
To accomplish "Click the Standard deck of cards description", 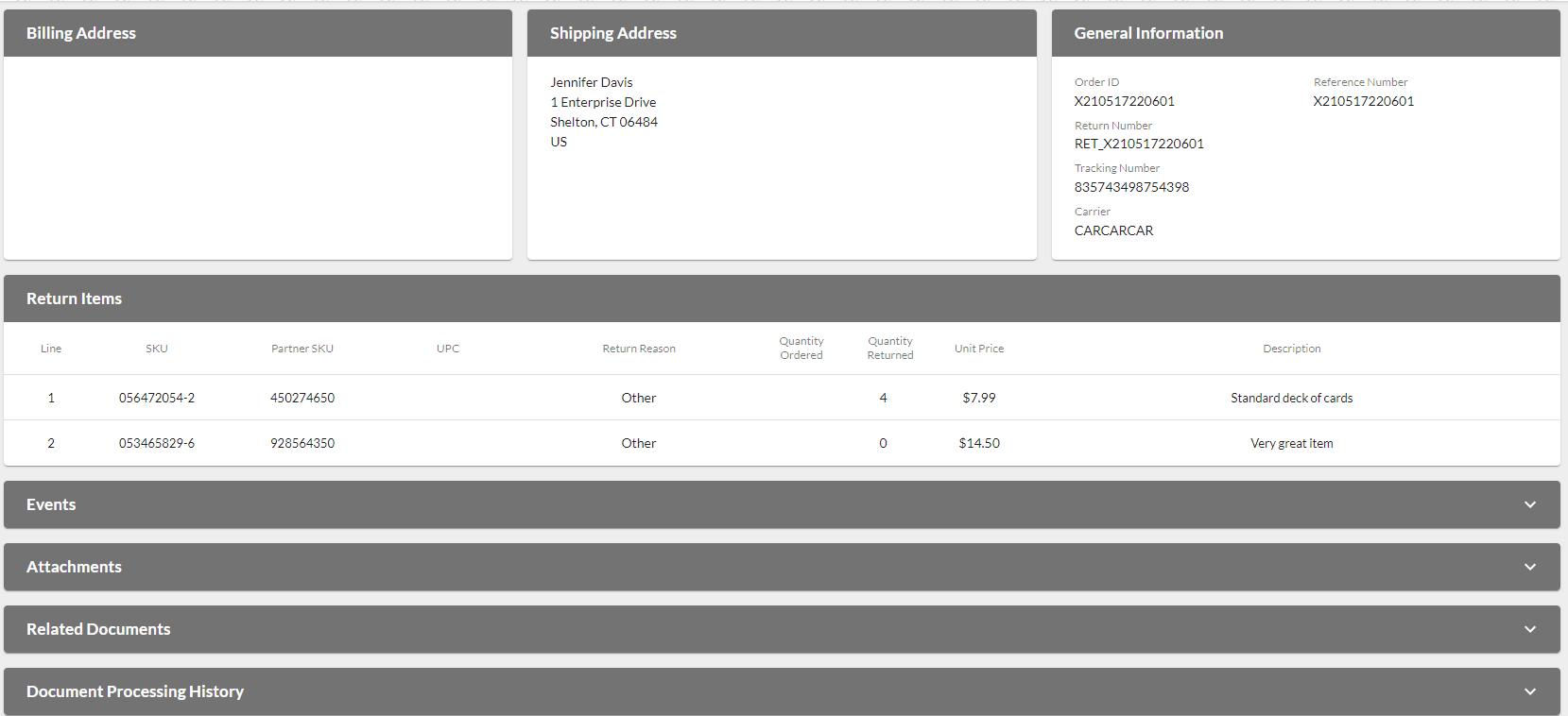I will coord(1291,398).
